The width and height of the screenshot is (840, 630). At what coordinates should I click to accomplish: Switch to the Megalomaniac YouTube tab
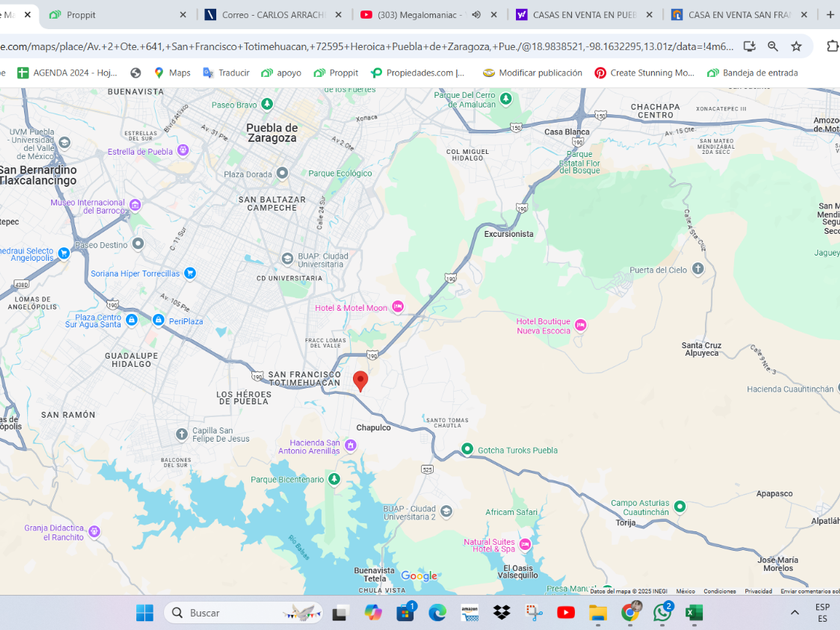418,15
